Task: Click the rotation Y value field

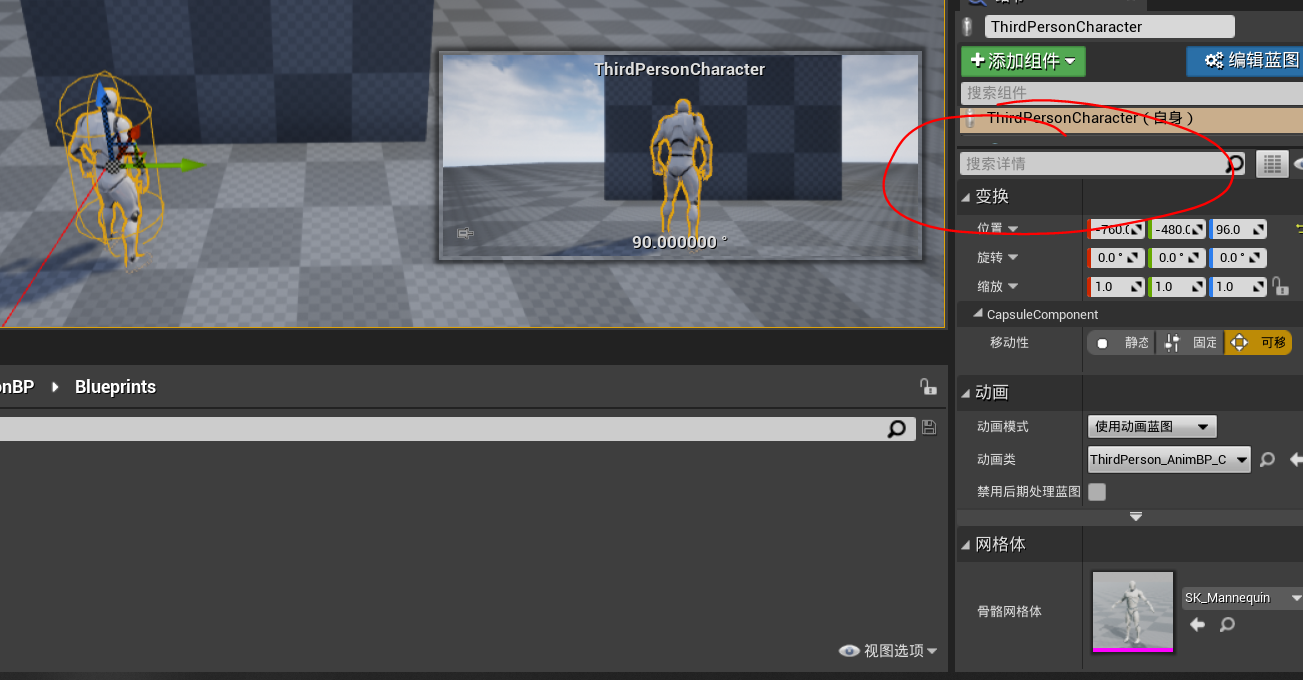Action: (x=1177, y=258)
